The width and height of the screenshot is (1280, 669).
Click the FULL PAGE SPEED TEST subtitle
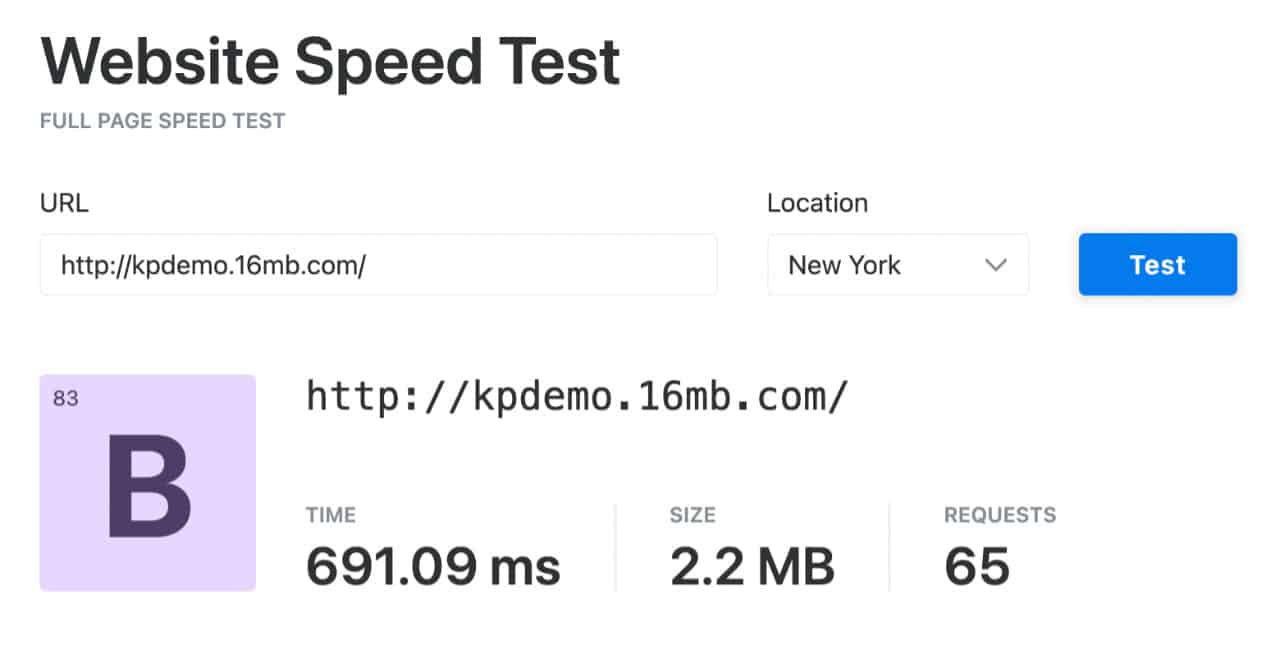click(162, 121)
